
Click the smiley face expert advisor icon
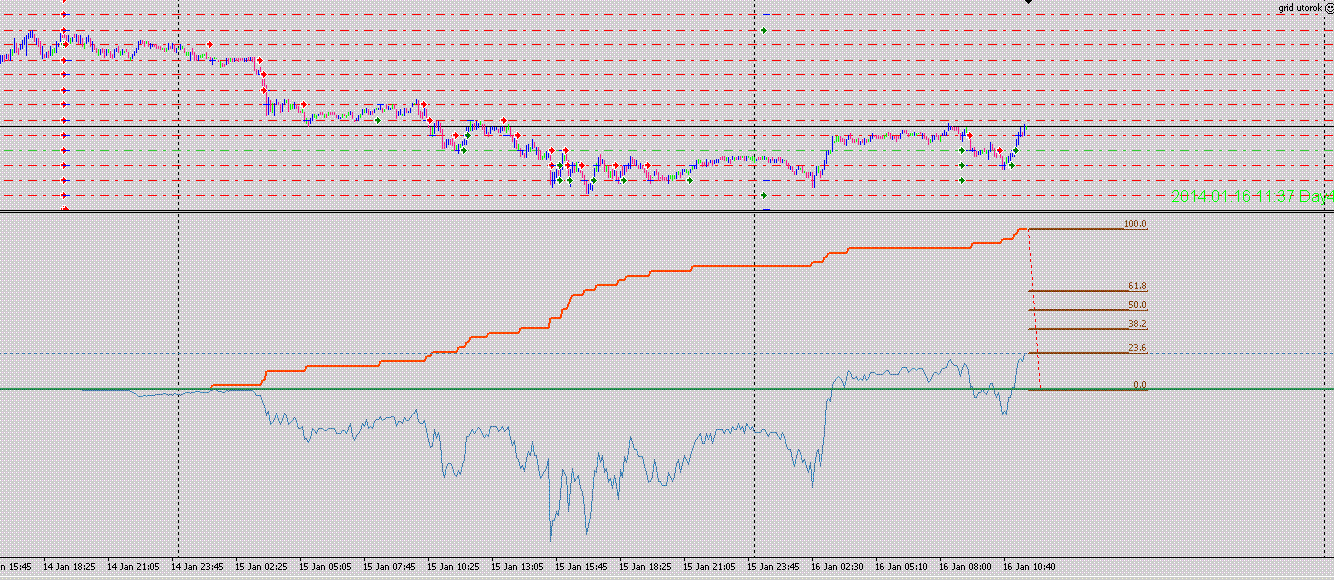tap(1328, 8)
